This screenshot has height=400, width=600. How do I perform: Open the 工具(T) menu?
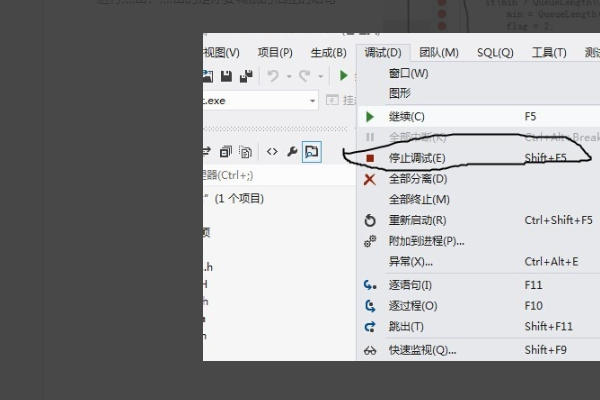[549, 52]
